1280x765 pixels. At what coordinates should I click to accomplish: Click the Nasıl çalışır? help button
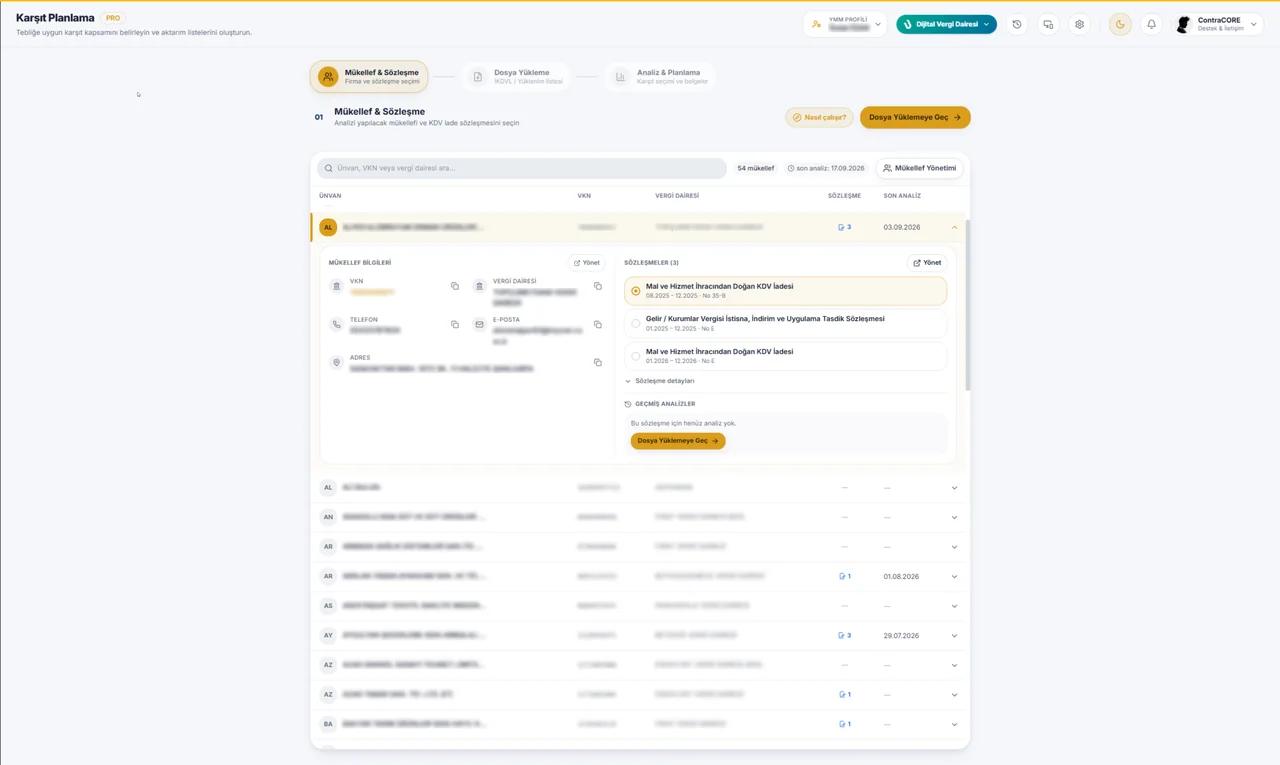point(819,117)
